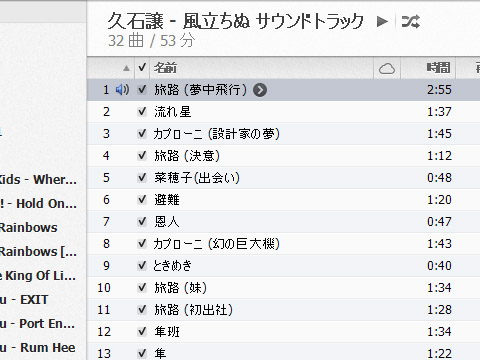Select the track 避難

tap(167, 200)
